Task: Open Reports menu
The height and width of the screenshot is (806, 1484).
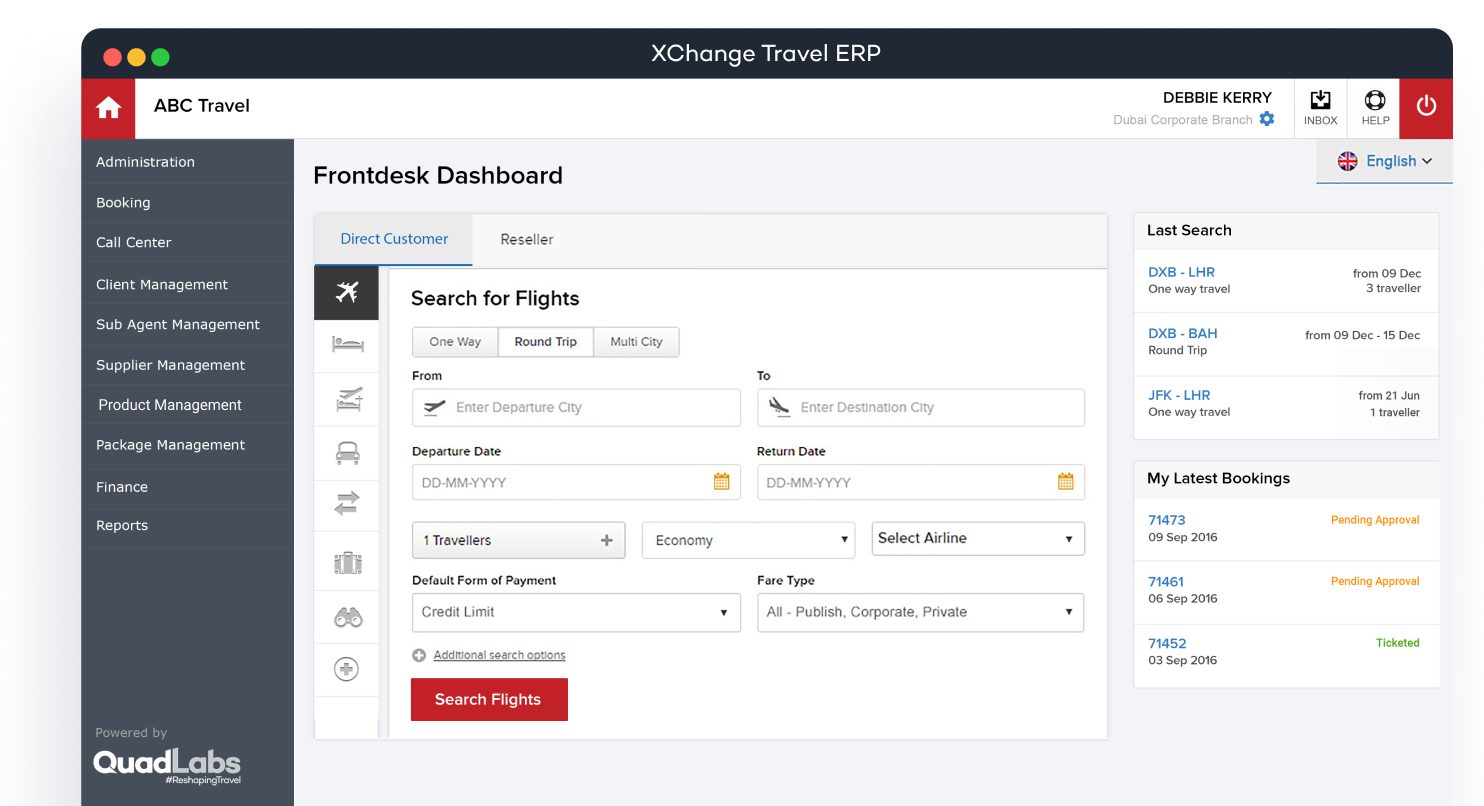Action: [188, 526]
